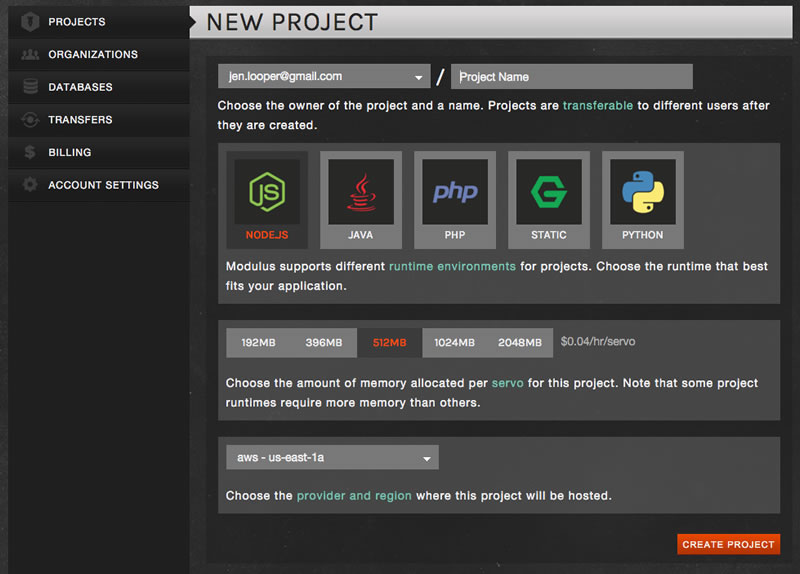800x574 pixels.
Task: Click the Account Settings gear icon
Action: coord(30,185)
